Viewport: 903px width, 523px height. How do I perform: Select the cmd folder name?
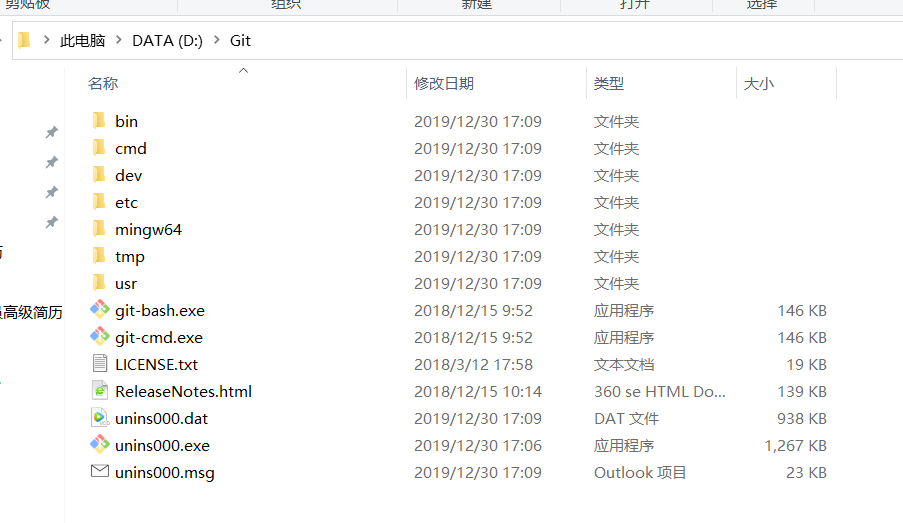tap(131, 149)
